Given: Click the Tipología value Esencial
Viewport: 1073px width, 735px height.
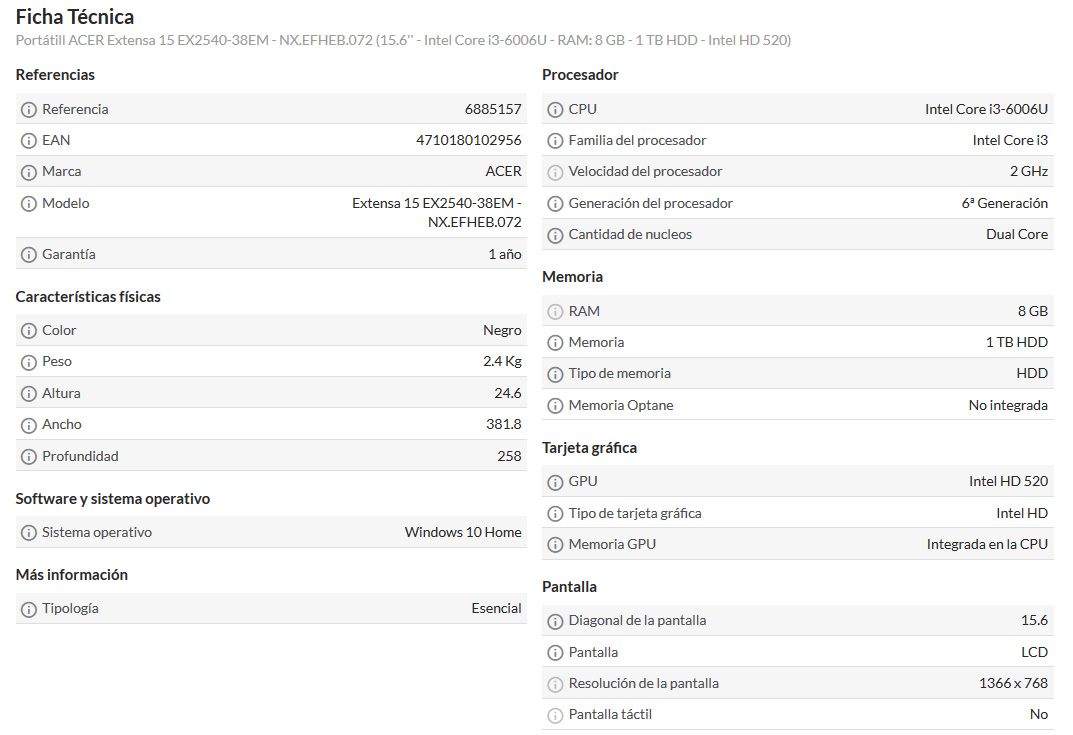Looking at the screenshot, I should click(496, 608).
